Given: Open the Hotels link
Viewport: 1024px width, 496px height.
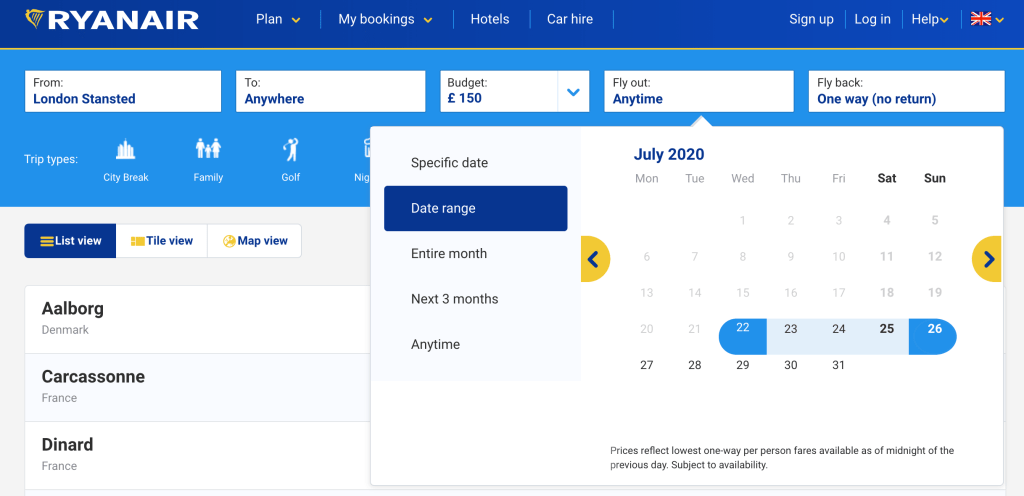Looking at the screenshot, I should tap(490, 19).
